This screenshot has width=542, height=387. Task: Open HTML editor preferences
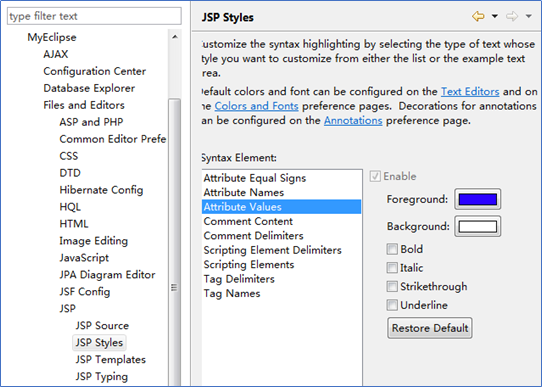click(74, 224)
